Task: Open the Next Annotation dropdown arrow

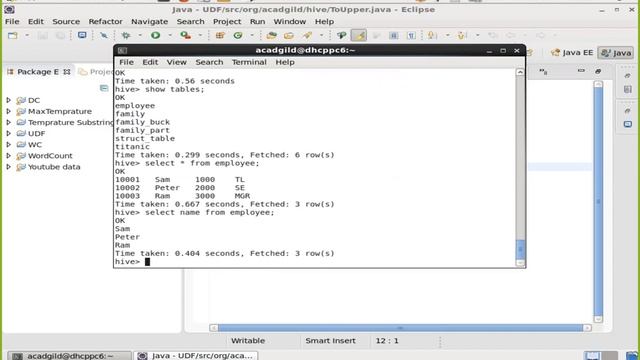Action: pyautogui.click(x=447, y=36)
